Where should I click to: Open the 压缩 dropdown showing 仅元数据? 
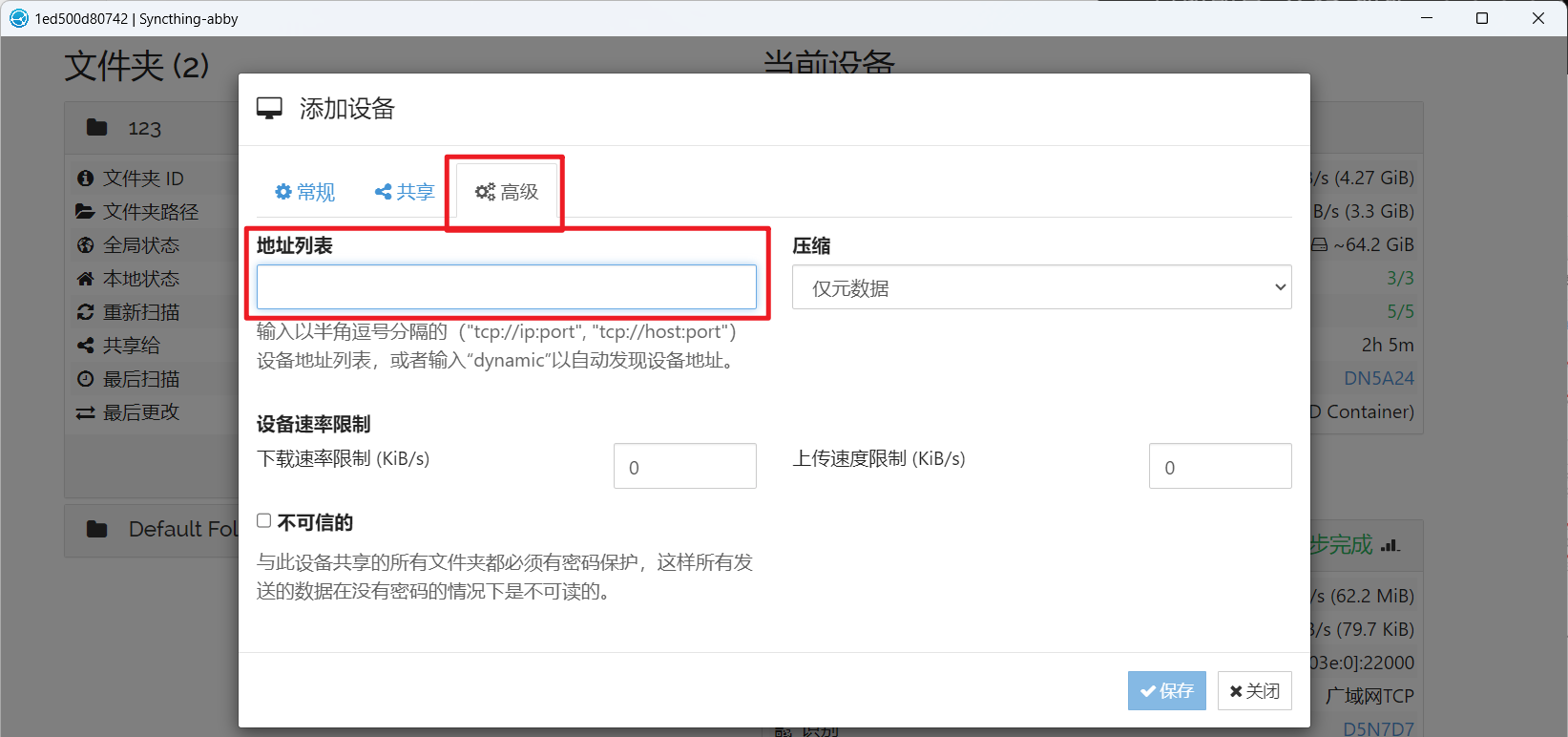click(x=1041, y=287)
